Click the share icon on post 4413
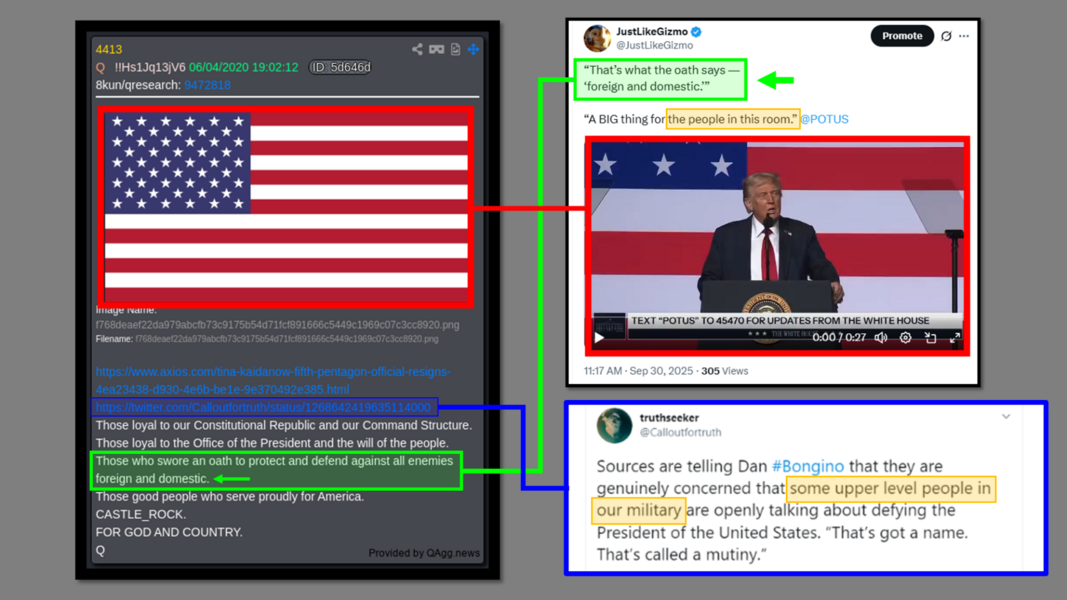The image size is (1067, 600). coord(417,49)
